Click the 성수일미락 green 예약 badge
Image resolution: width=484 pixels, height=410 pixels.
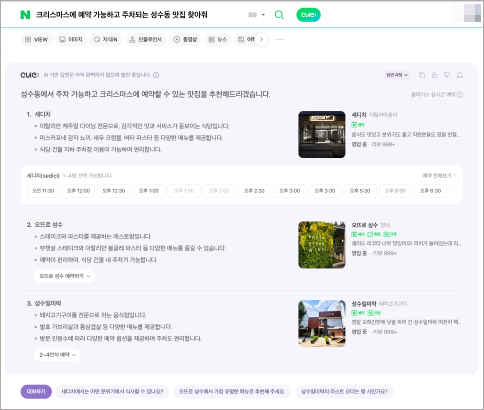358,313
